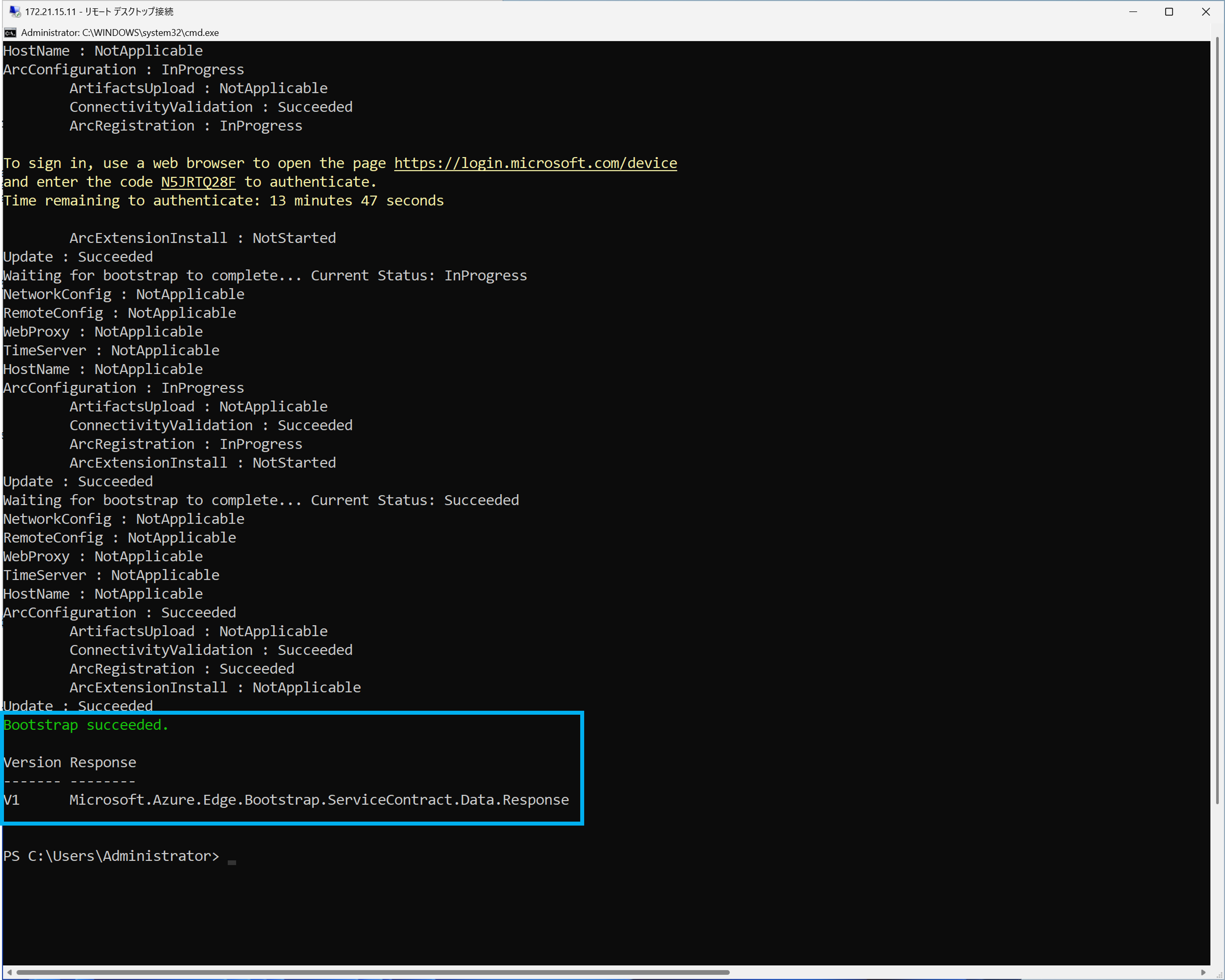Minimize the Remote Desktop window
Image resolution: width=1225 pixels, height=980 pixels.
coord(1132,11)
